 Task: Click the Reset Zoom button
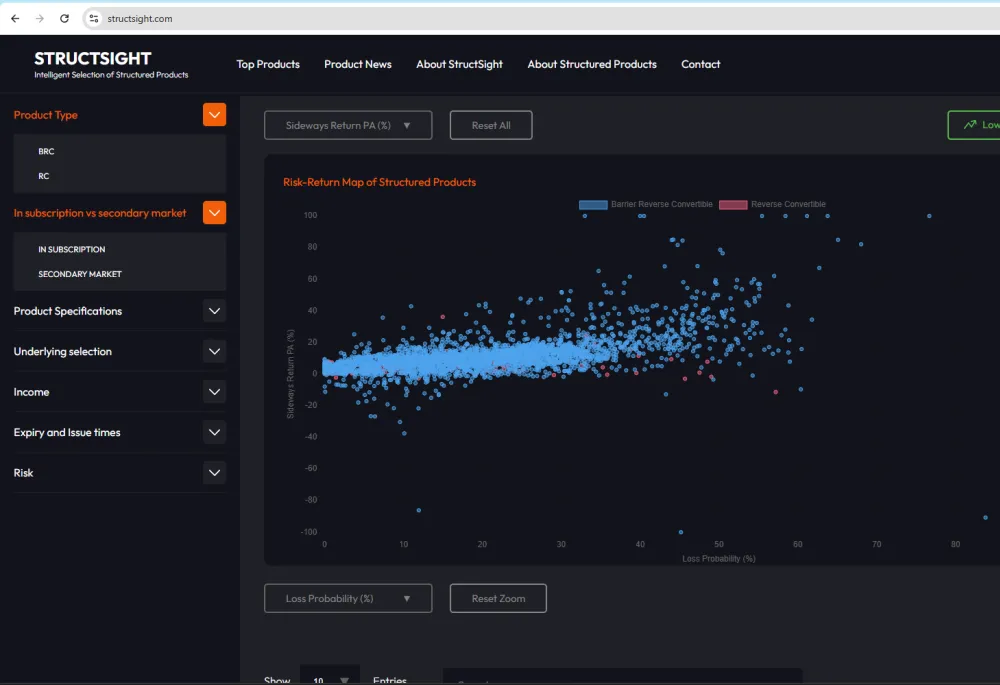[x=498, y=598]
